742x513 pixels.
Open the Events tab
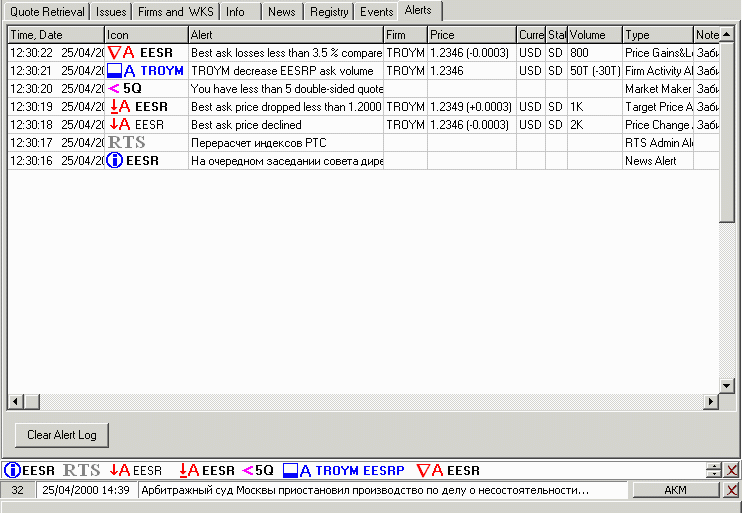pyautogui.click(x=377, y=12)
